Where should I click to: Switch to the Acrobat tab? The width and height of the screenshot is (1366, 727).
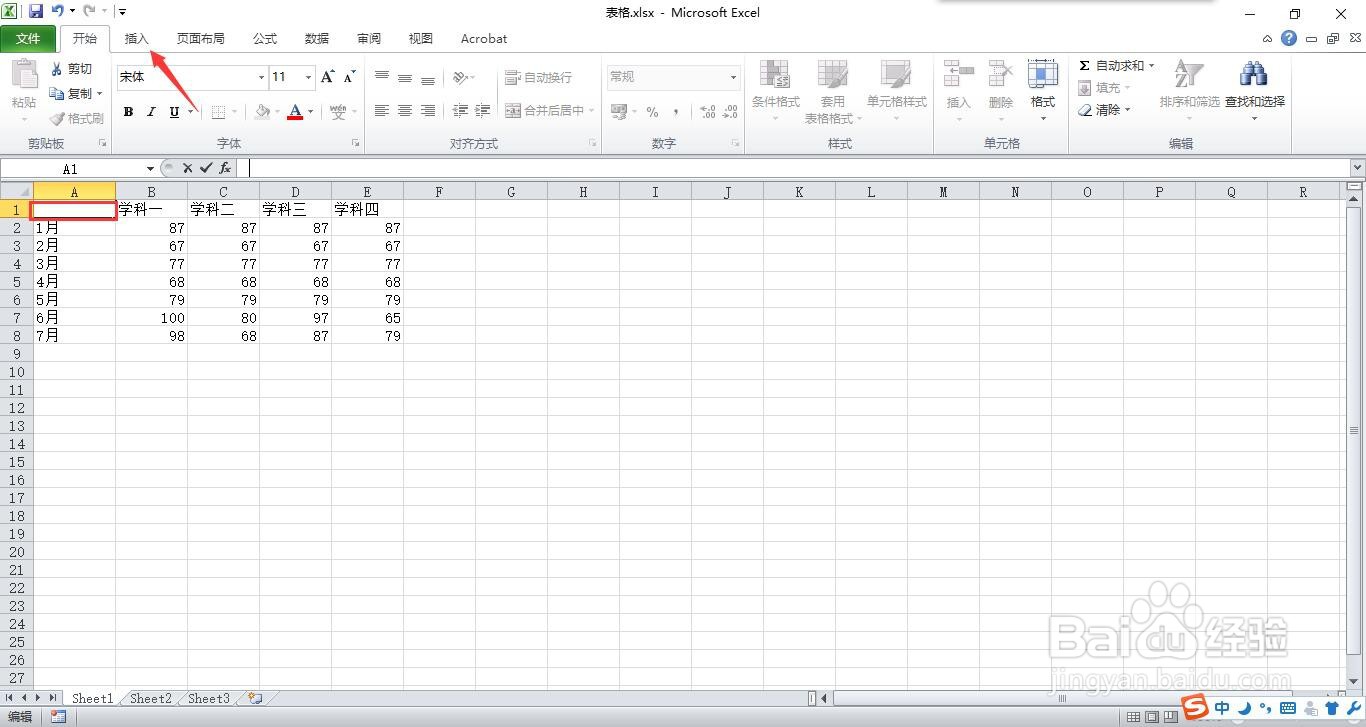[x=484, y=39]
